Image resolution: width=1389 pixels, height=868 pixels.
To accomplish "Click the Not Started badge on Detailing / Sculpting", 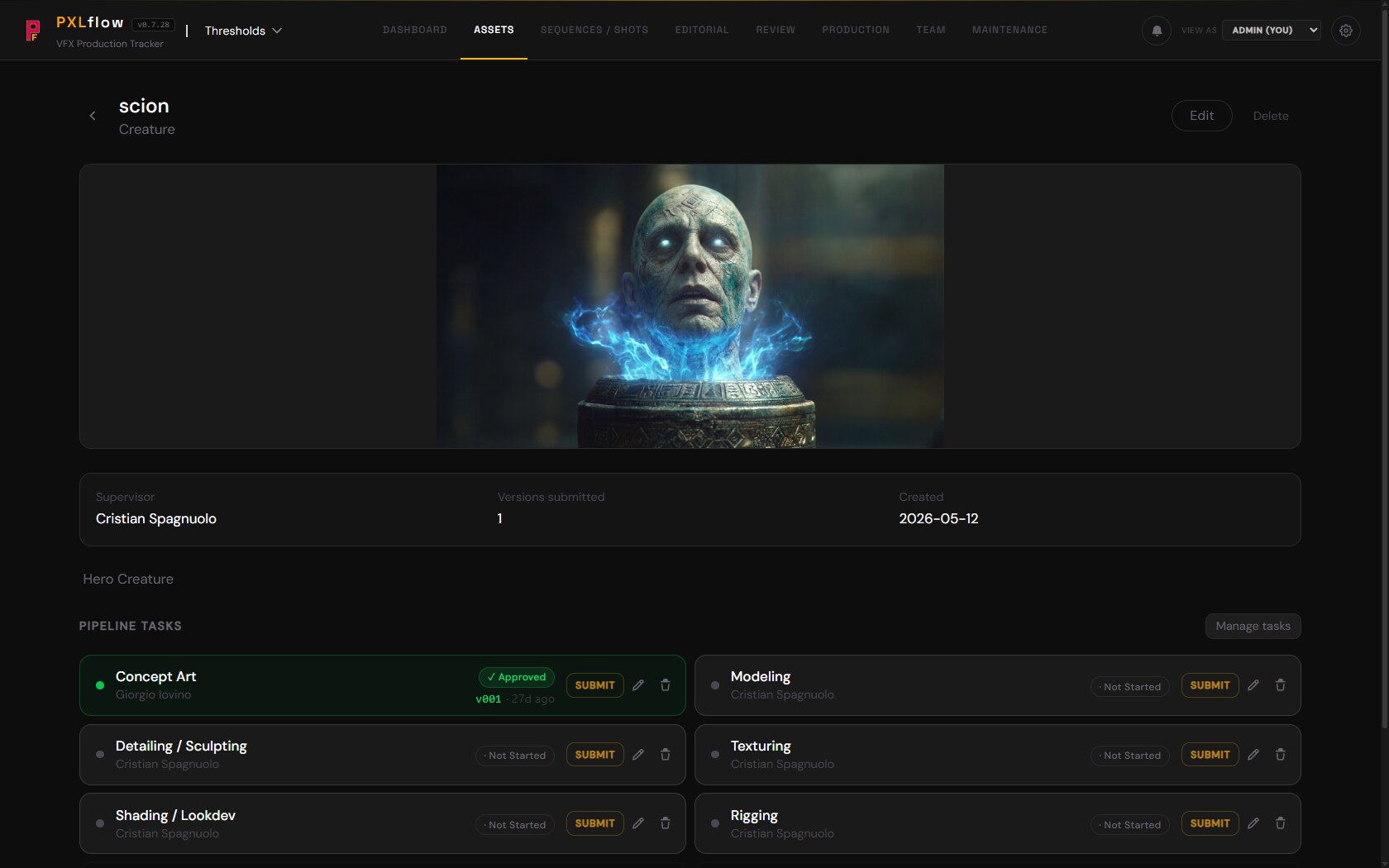I will 515,756.
